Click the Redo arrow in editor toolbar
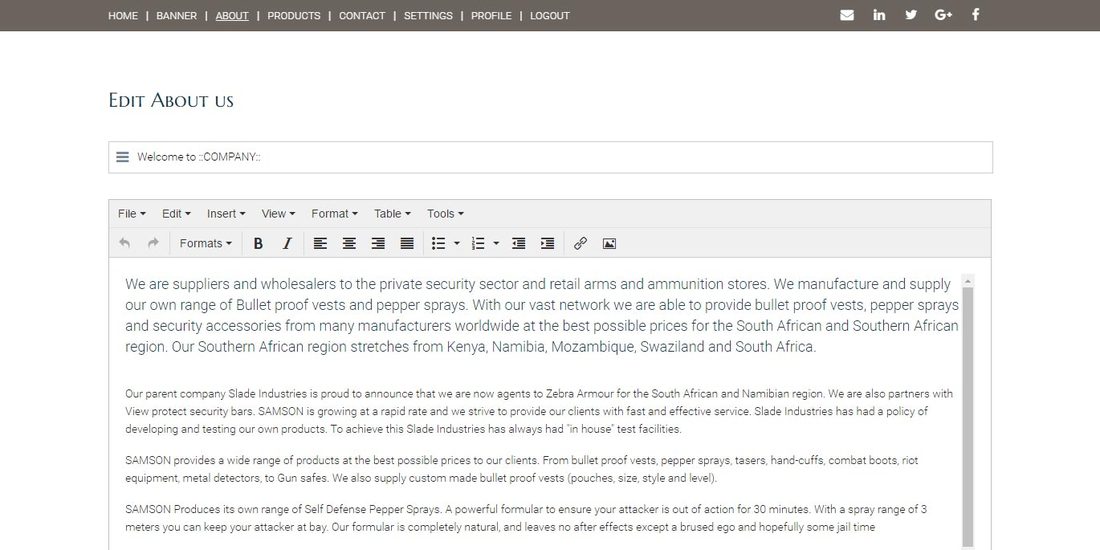The height and width of the screenshot is (550, 1100). click(x=153, y=243)
